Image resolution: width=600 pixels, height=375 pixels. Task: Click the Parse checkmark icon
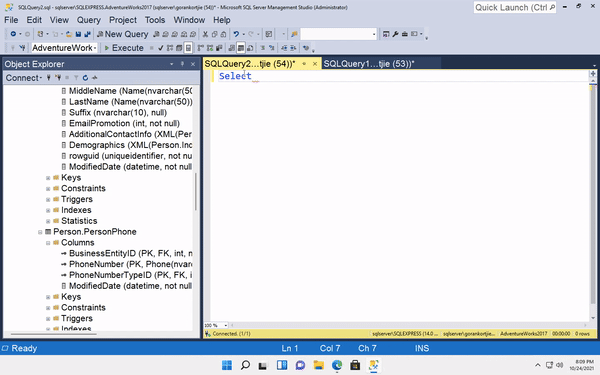point(161,48)
